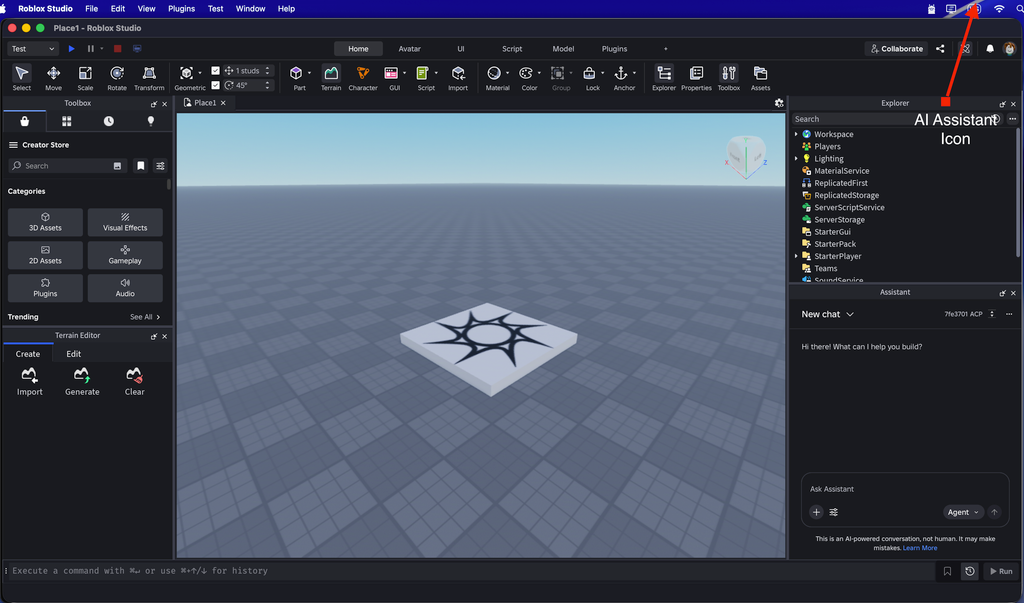The image size is (1024, 603).
Task: Click See All for Trending
Action: (x=145, y=317)
